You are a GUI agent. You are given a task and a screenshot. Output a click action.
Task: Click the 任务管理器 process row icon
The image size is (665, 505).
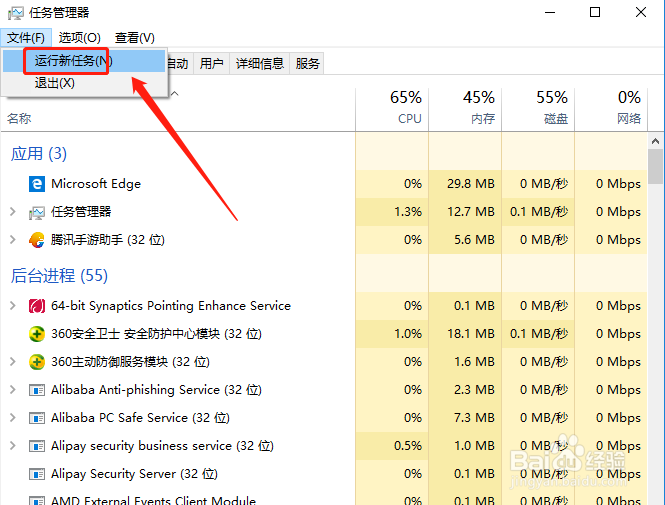click(x=37, y=212)
